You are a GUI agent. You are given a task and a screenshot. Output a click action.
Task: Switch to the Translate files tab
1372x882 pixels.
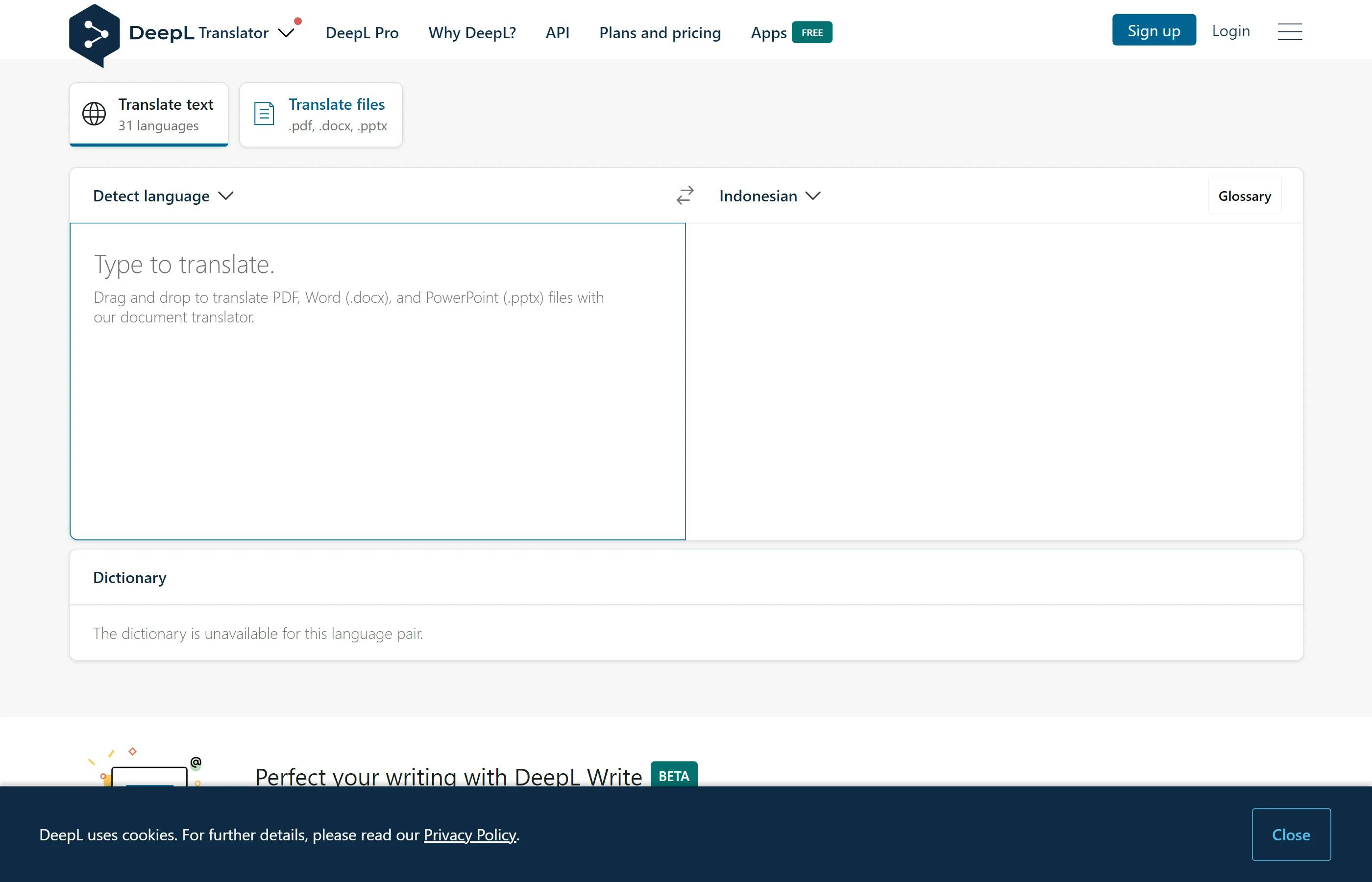coord(320,115)
